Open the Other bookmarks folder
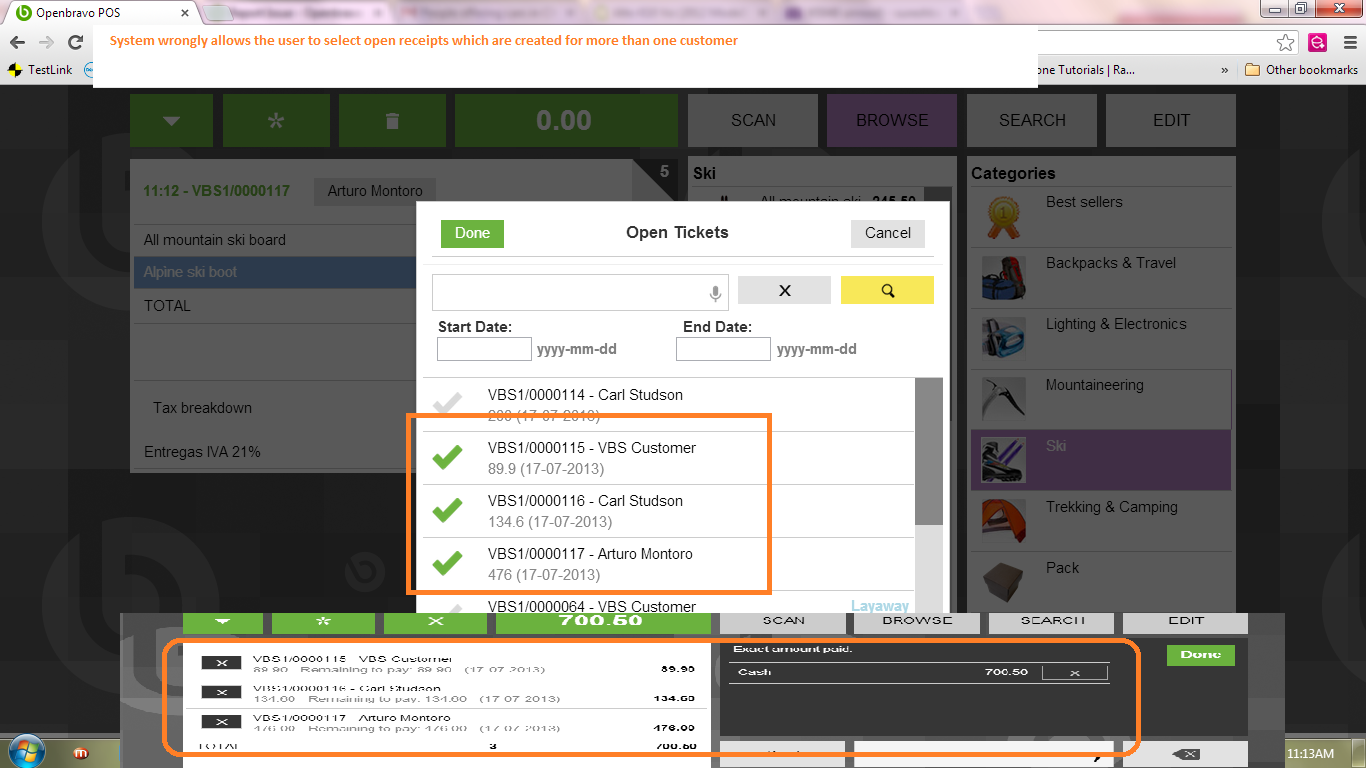This screenshot has height=768, width=1366. tap(1301, 70)
